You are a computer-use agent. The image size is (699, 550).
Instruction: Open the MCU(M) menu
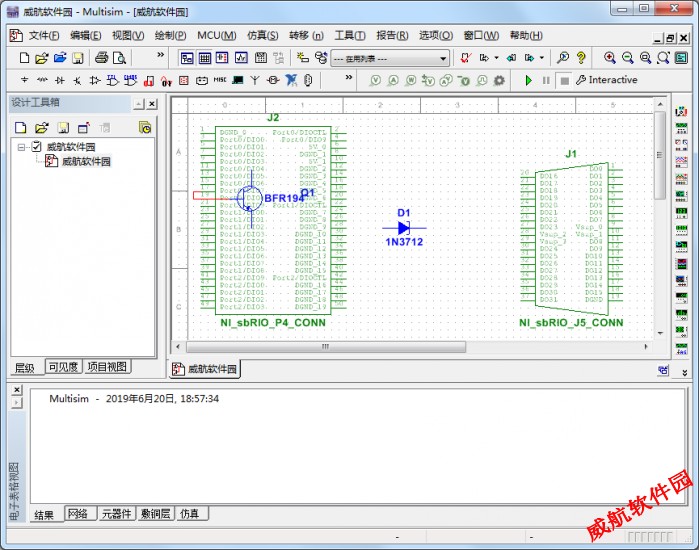(x=217, y=36)
